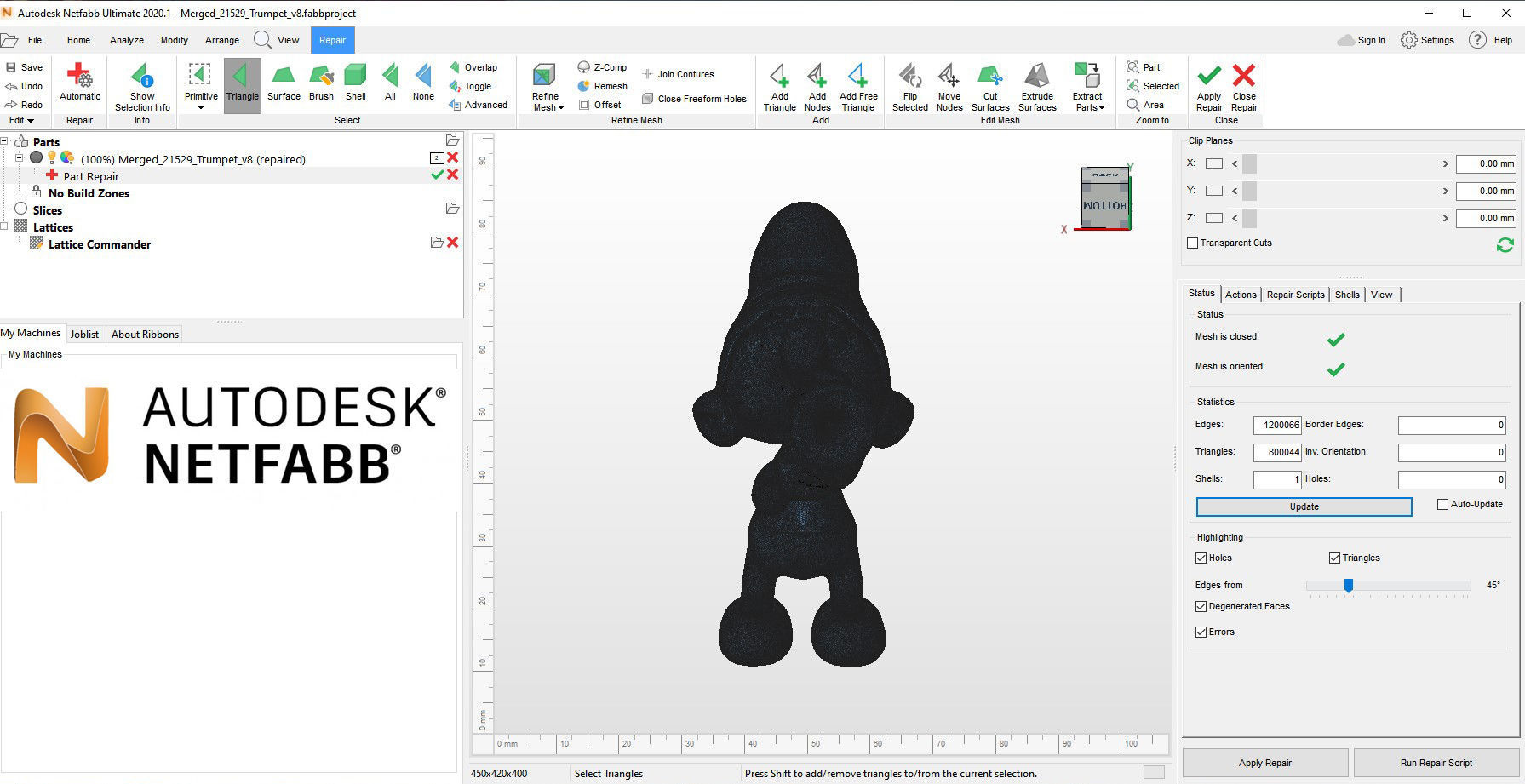Uncheck Triangles highlighting
Image resolution: width=1525 pixels, height=784 pixels.
pos(1334,558)
